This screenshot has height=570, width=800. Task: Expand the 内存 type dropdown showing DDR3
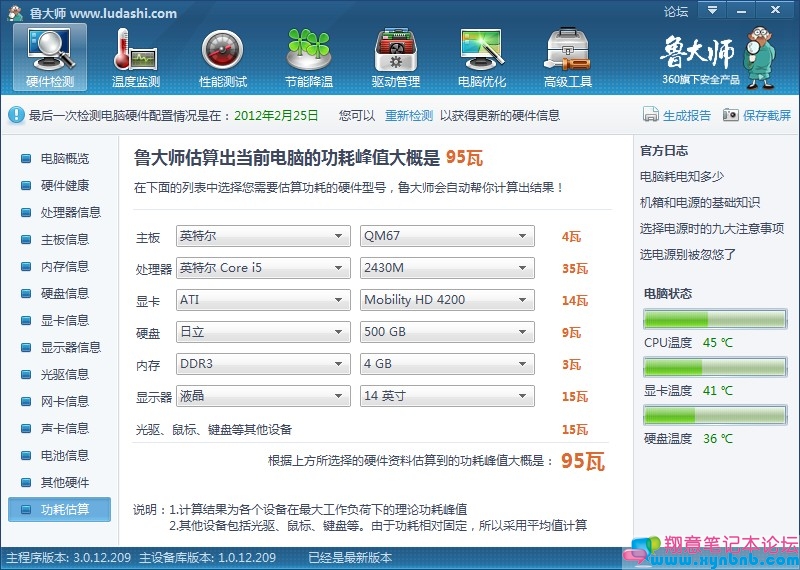pos(263,364)
